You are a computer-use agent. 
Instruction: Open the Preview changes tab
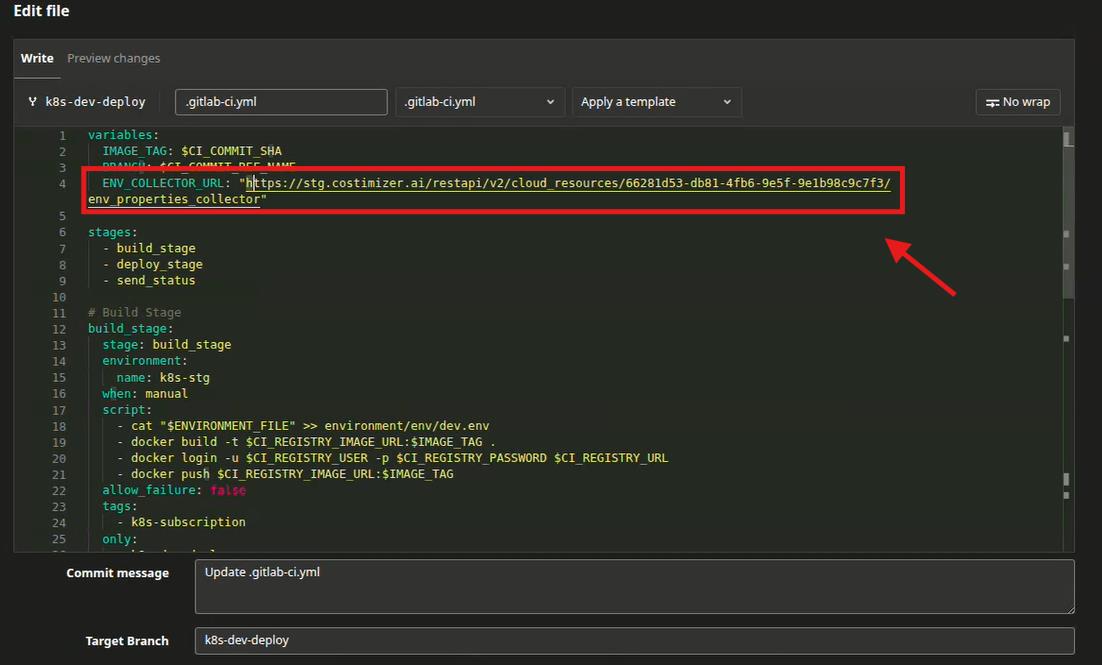click(113, 58)
